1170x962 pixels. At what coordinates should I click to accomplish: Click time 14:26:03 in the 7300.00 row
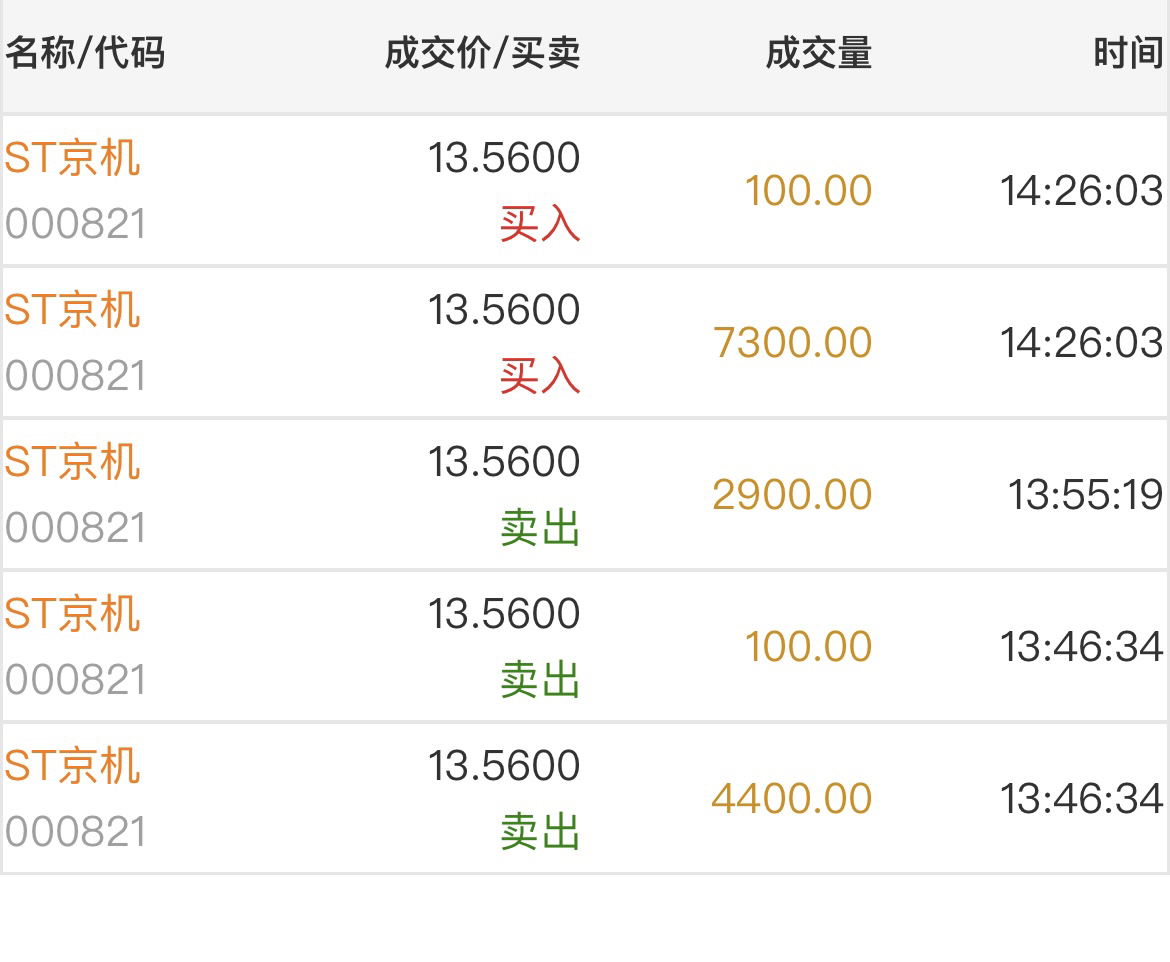click(x=1081, y=343)
